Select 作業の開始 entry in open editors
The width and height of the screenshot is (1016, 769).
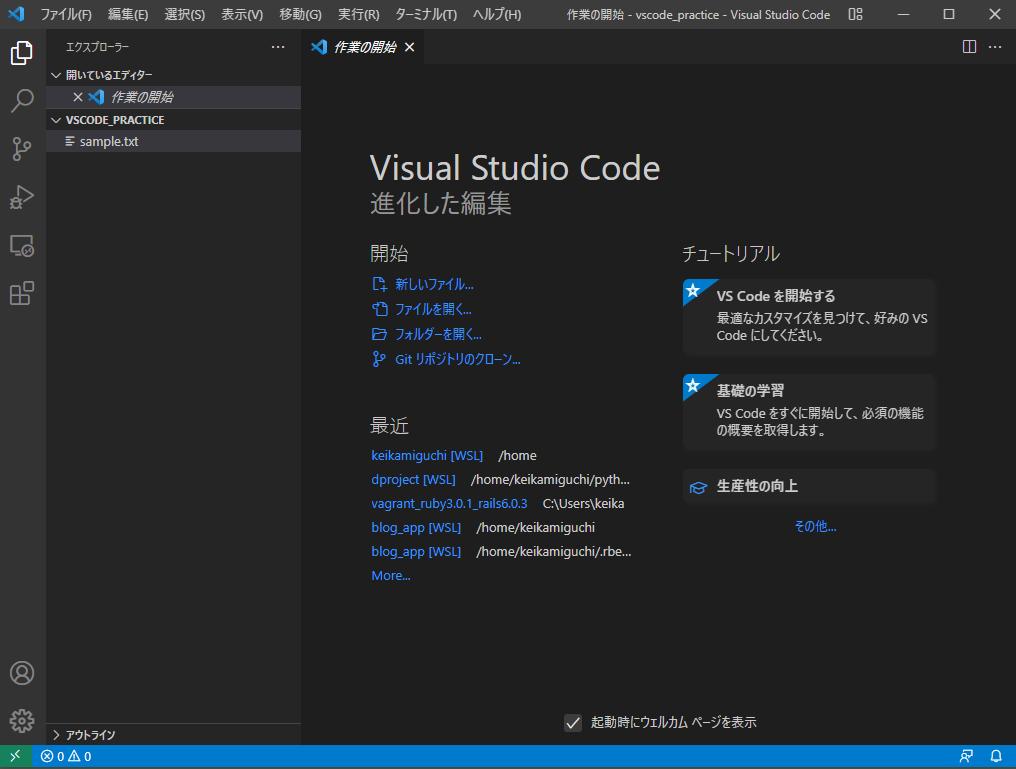click(174, 97)
